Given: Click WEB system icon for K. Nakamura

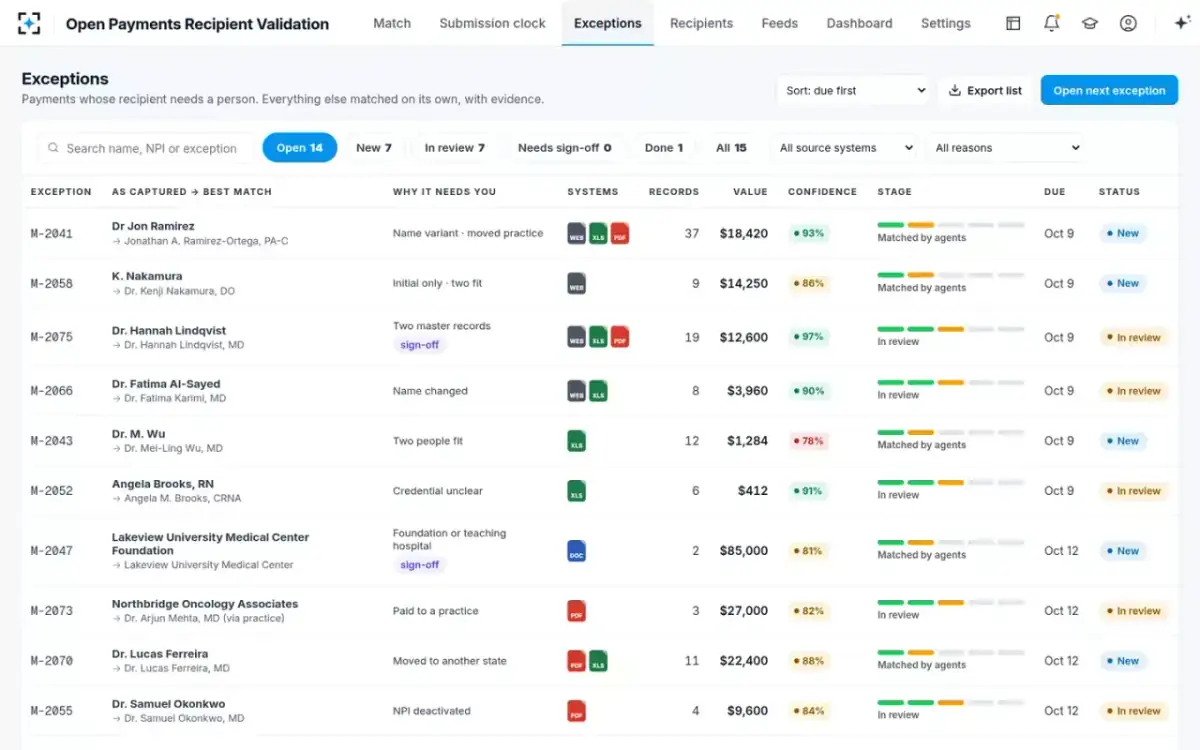Looking at the screenshot, I should 577,283.
